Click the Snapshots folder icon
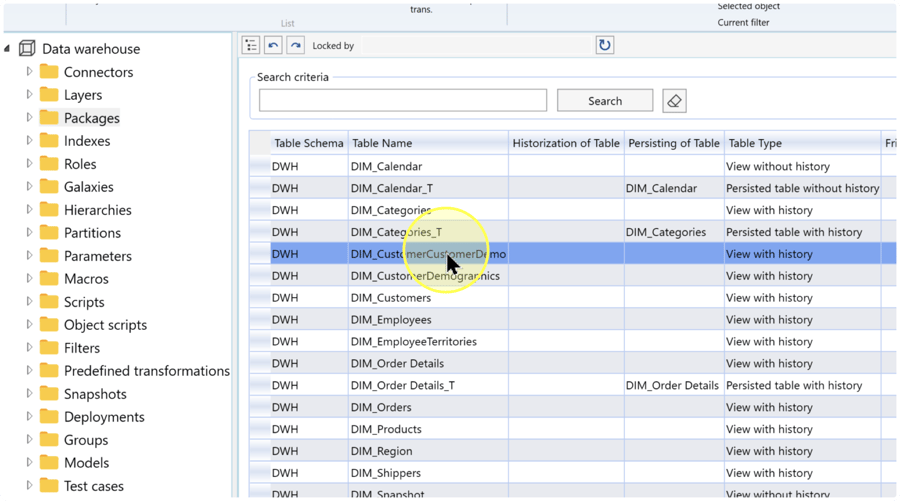The image size is (900, 501). 49,394
